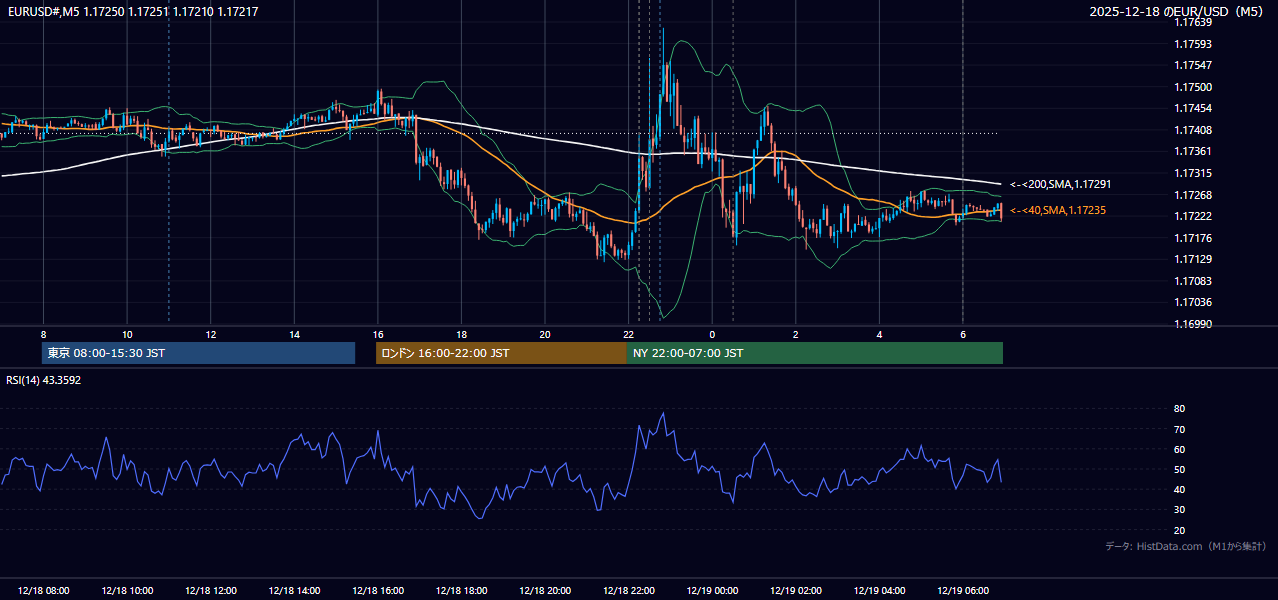Image resolution: width=1278 pixels, height=600 pixels.
Task: Click price axis value 1.17361
Action: pyautogui.click(x=1192, y=152)
